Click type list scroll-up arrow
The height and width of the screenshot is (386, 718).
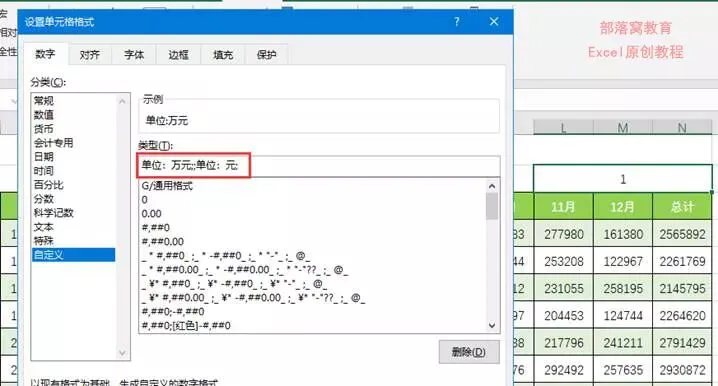pos(492,186)
